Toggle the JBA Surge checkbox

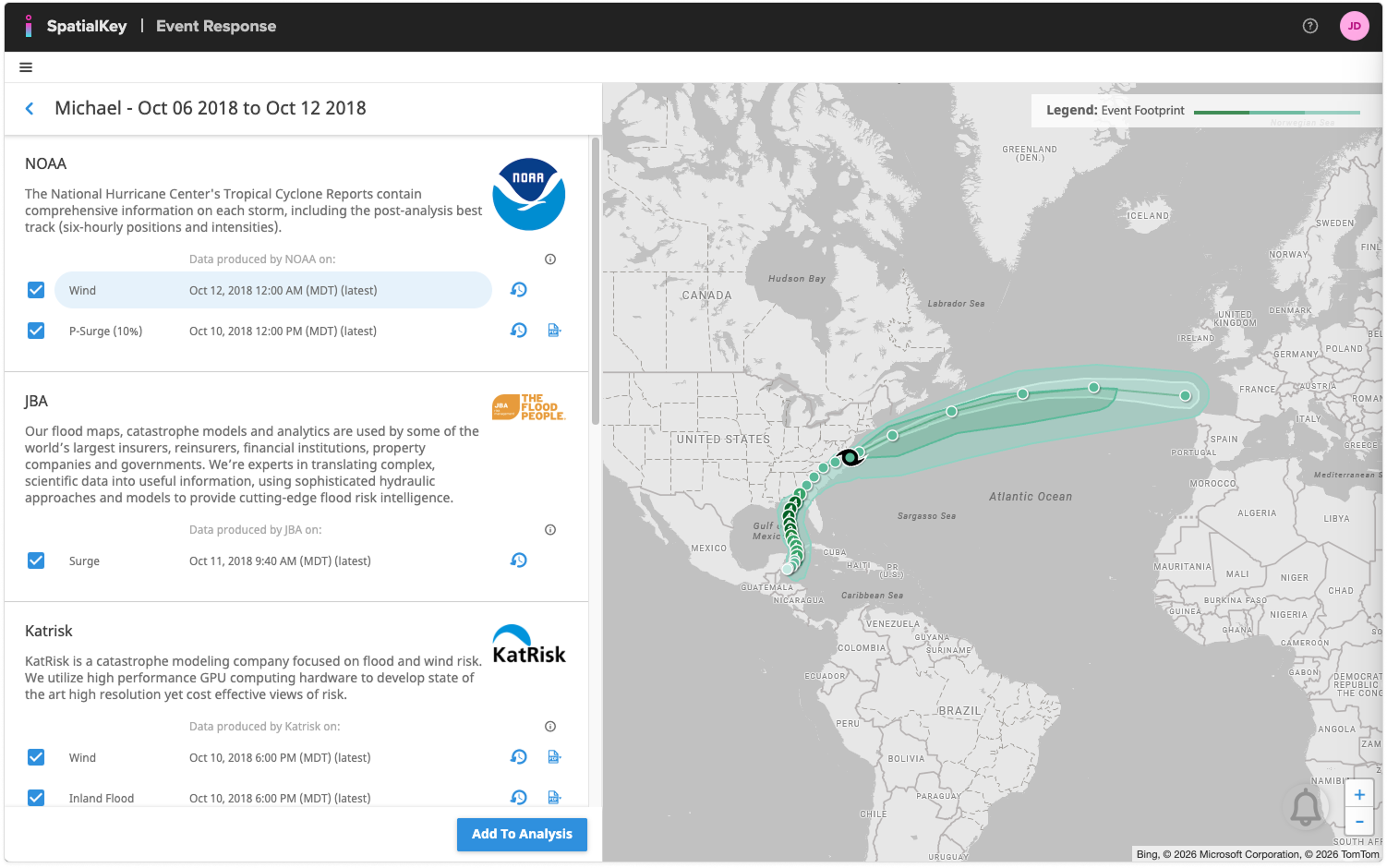click(x=36, y=561)
